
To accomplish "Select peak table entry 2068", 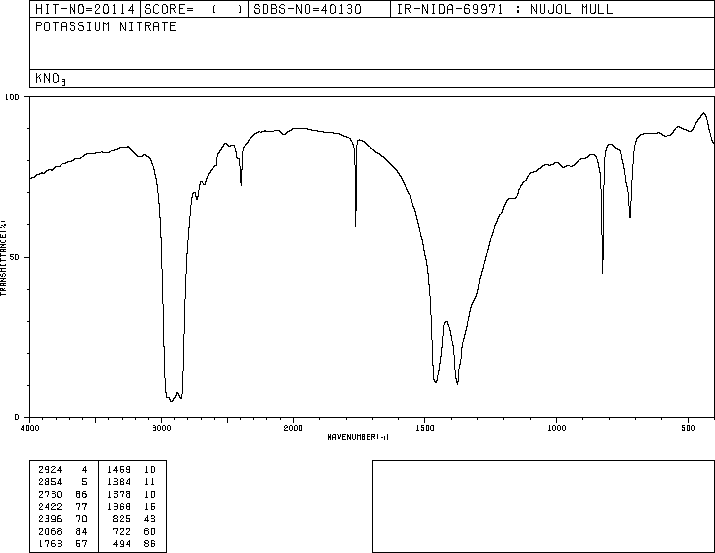I will pos(50,531).
